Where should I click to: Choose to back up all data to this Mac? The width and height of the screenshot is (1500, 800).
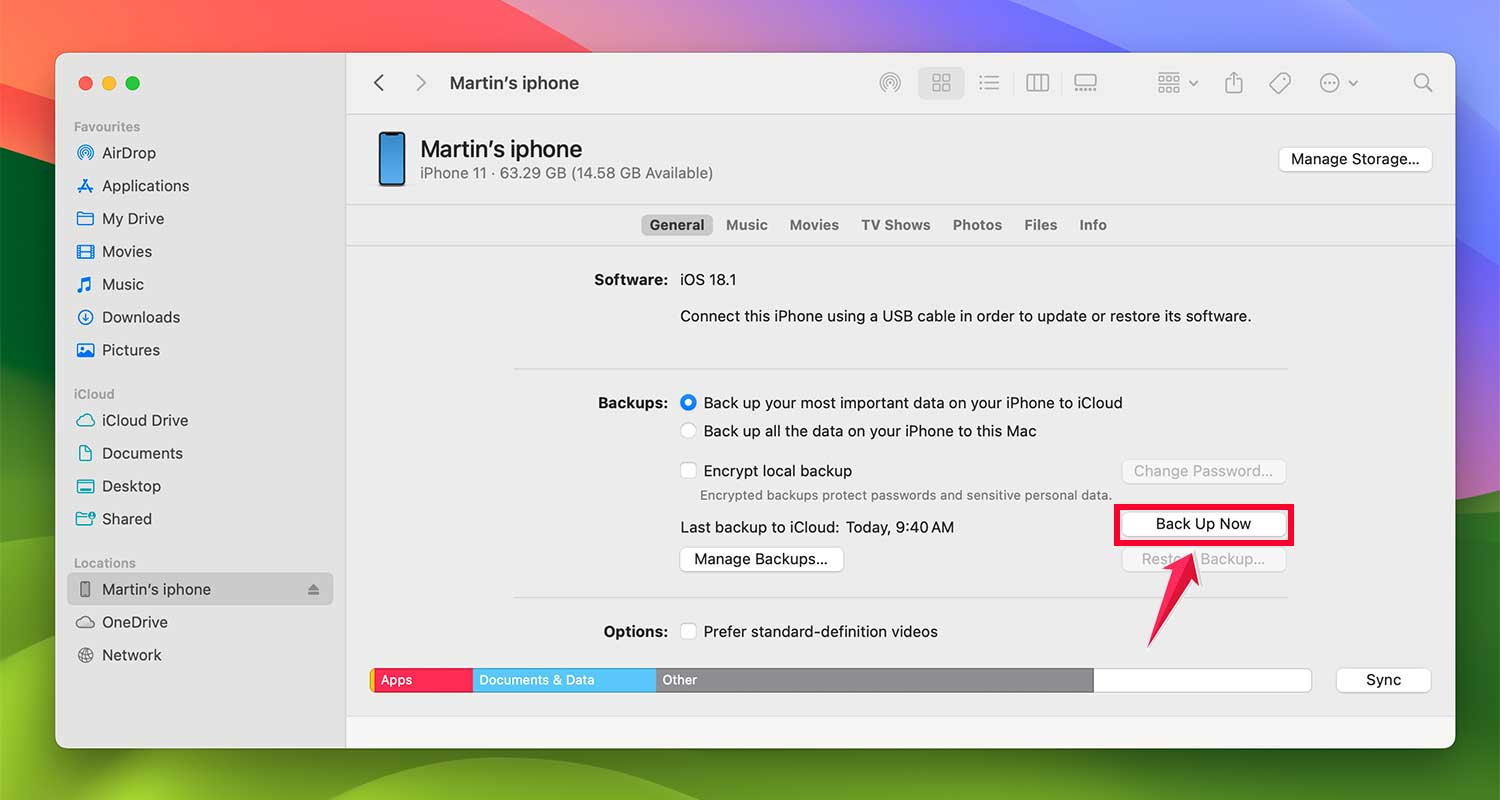pyautogui.click(x=688, y=431)
